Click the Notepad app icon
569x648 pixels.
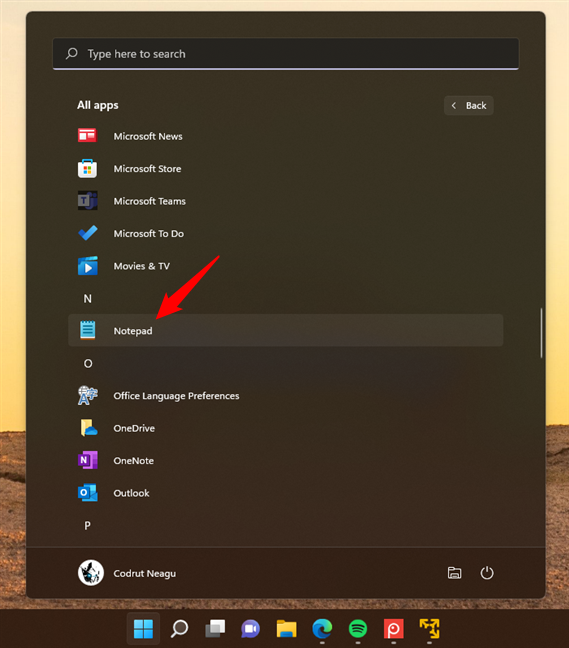pos(87,330)
